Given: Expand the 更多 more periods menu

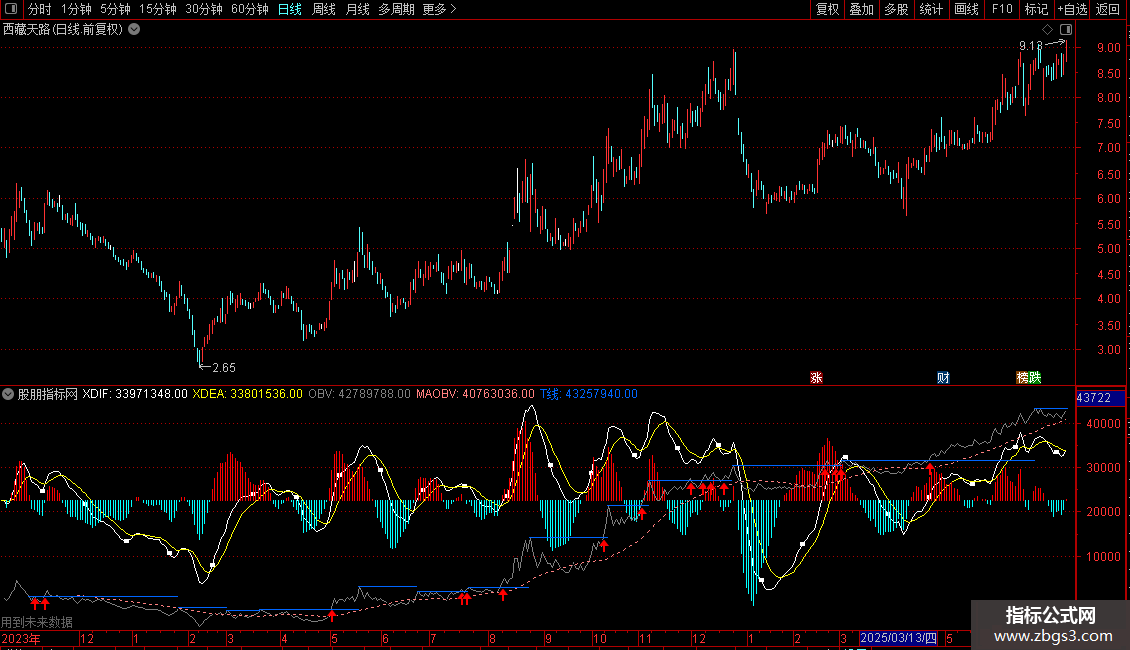Looking at the screenshot, I should pyautogui.click(x=439, y=9).
